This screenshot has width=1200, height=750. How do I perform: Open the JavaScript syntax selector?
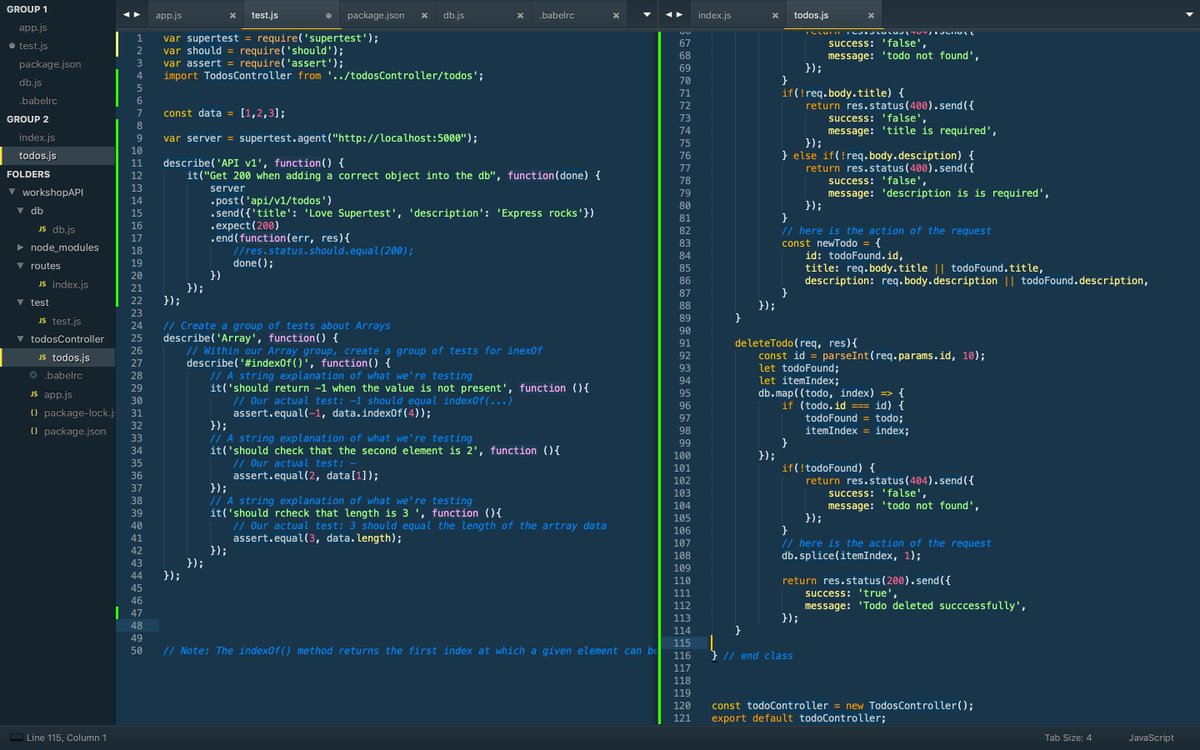(1151, 738)
